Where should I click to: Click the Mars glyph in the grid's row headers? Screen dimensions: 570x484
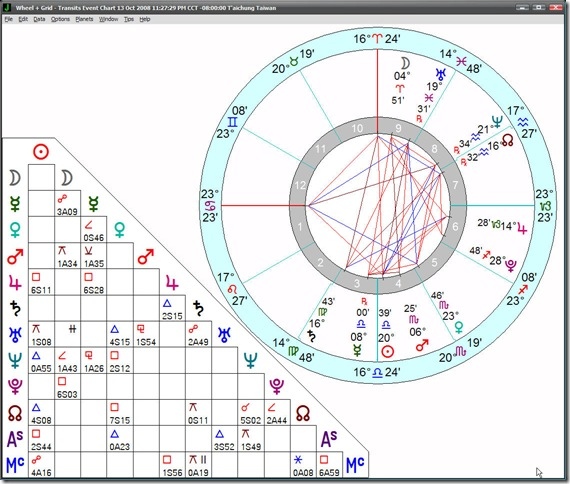pos(15,256)
